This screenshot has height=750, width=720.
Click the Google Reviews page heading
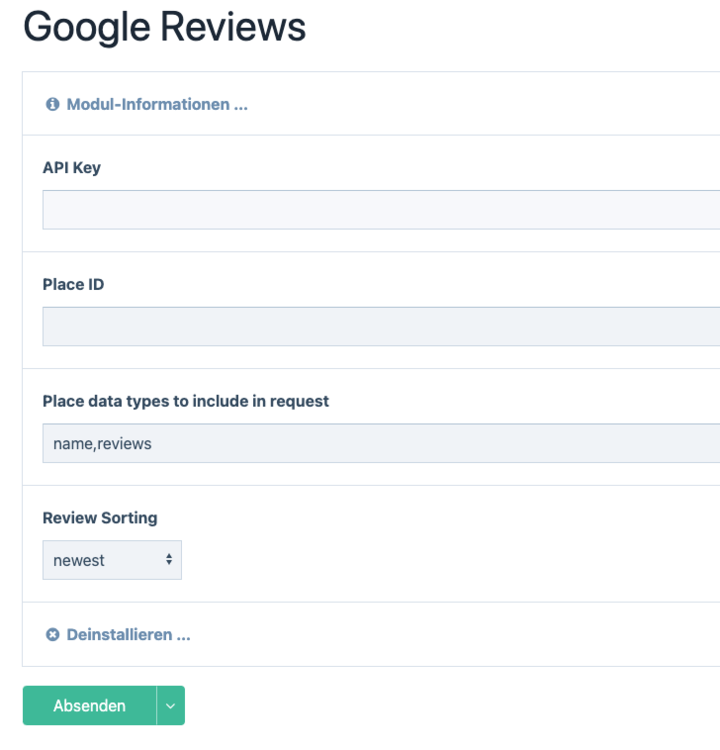pyautogui.click(x=164, y=28)
